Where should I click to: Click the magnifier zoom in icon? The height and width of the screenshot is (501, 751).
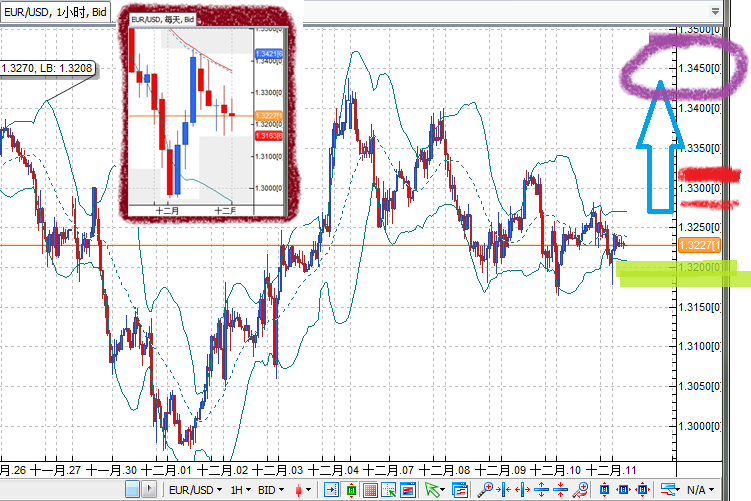485,490
